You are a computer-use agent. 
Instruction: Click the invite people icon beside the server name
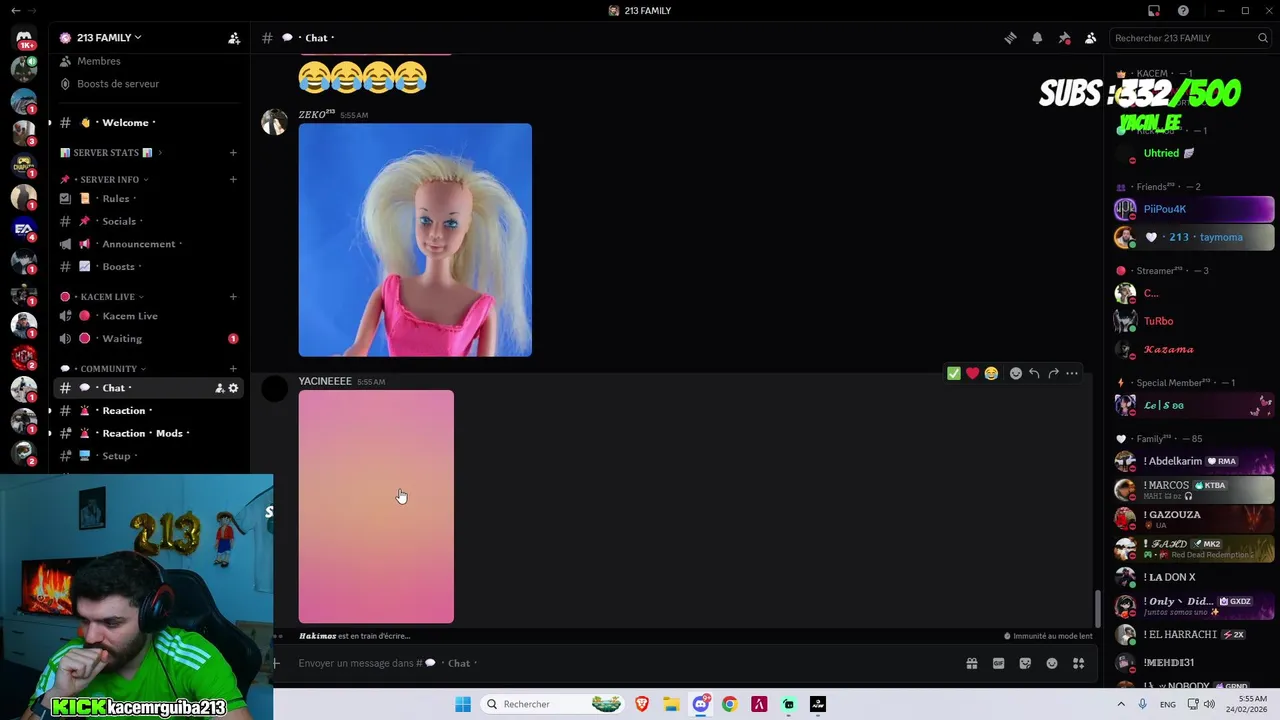(x=234, y=38)
